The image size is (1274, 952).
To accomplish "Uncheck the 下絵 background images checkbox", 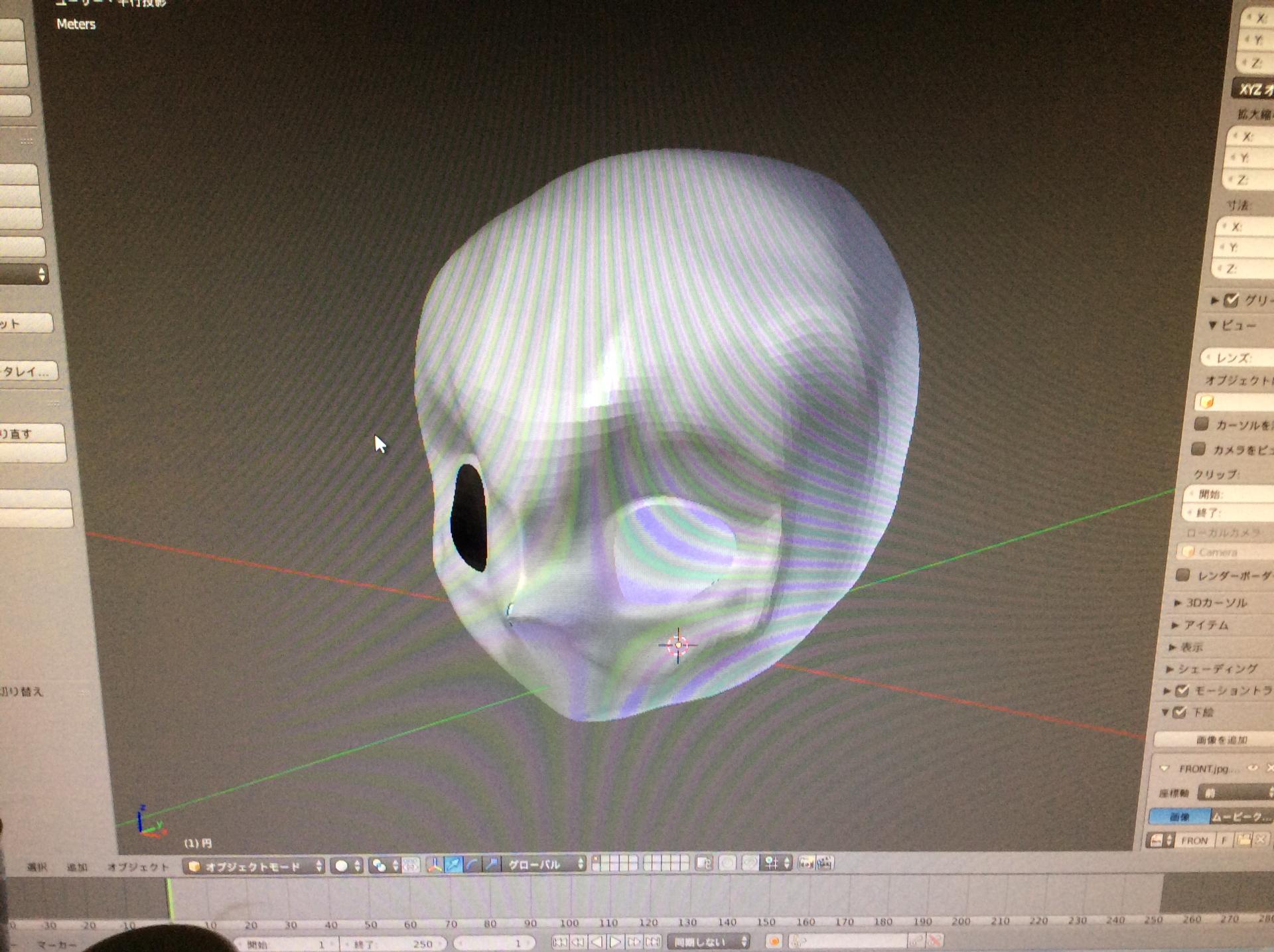I will (1179, 713).
